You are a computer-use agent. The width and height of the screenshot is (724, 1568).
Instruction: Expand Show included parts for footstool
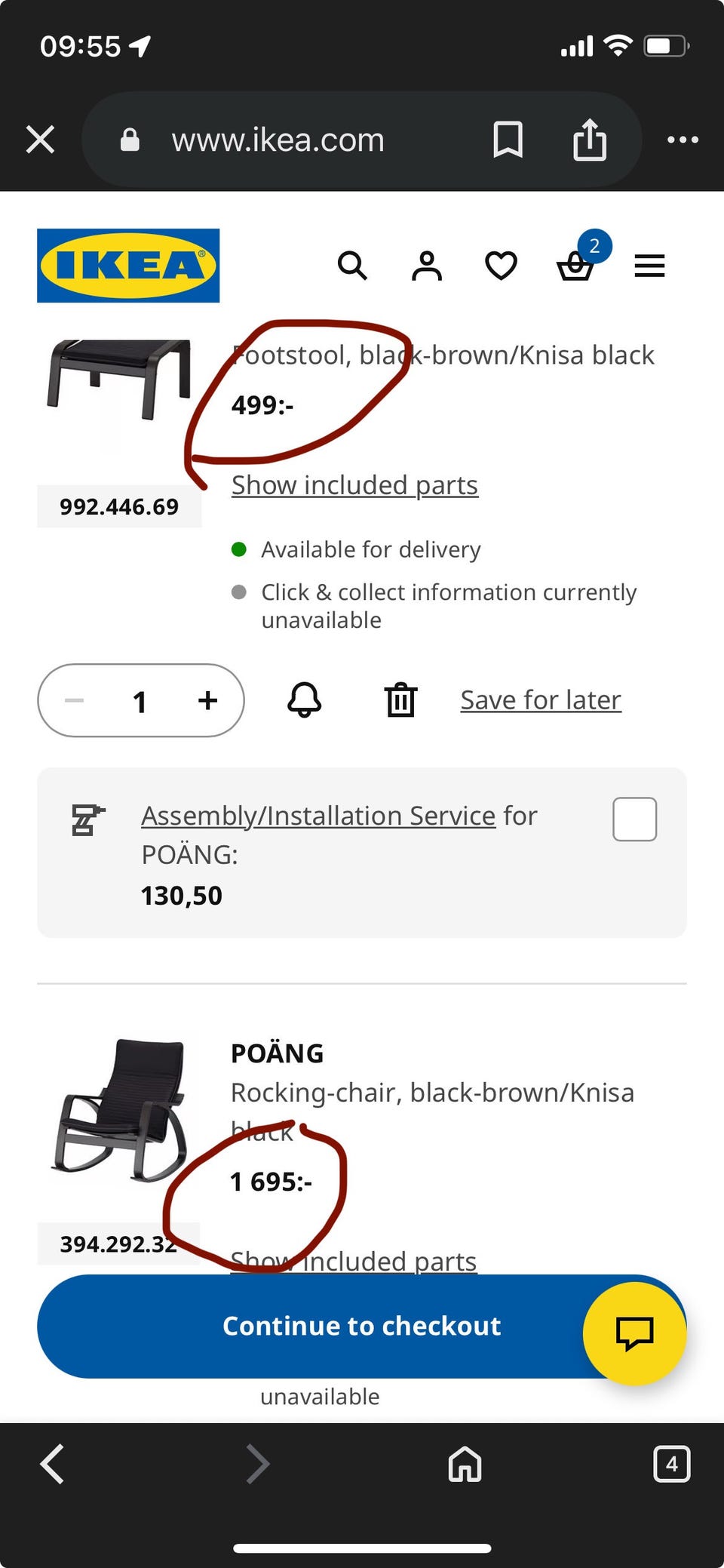354,485
